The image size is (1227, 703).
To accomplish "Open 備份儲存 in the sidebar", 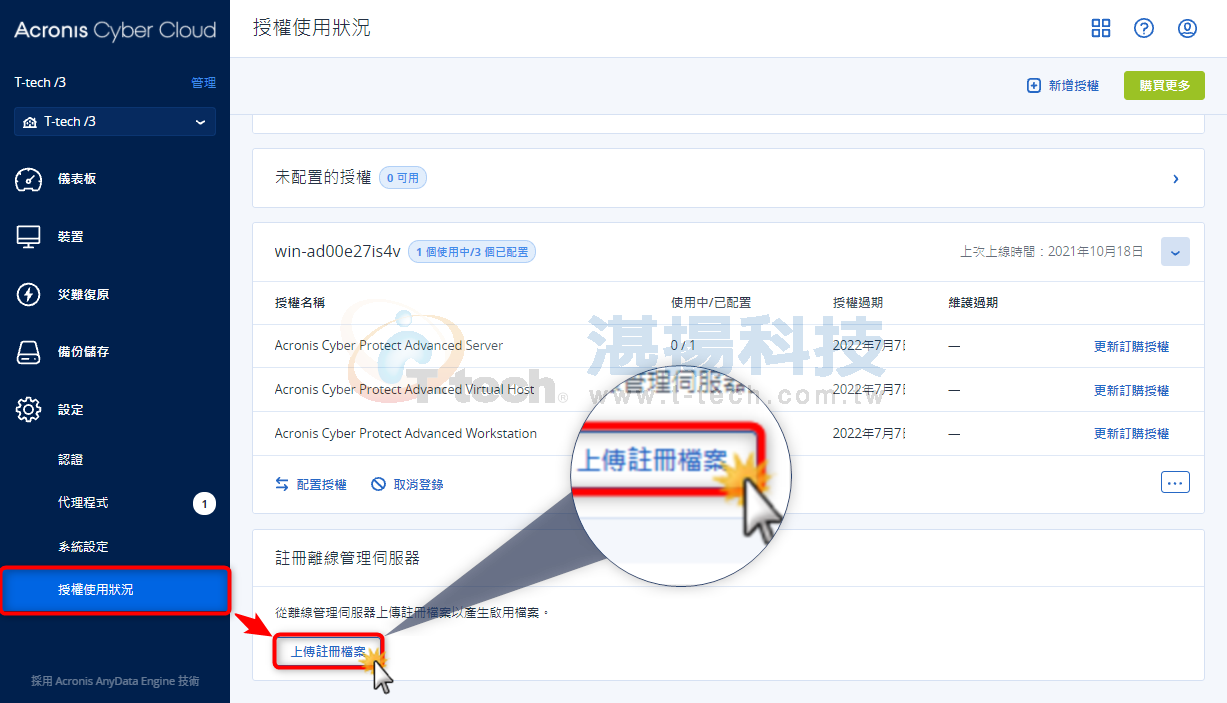I will click(x=84, y=352).
